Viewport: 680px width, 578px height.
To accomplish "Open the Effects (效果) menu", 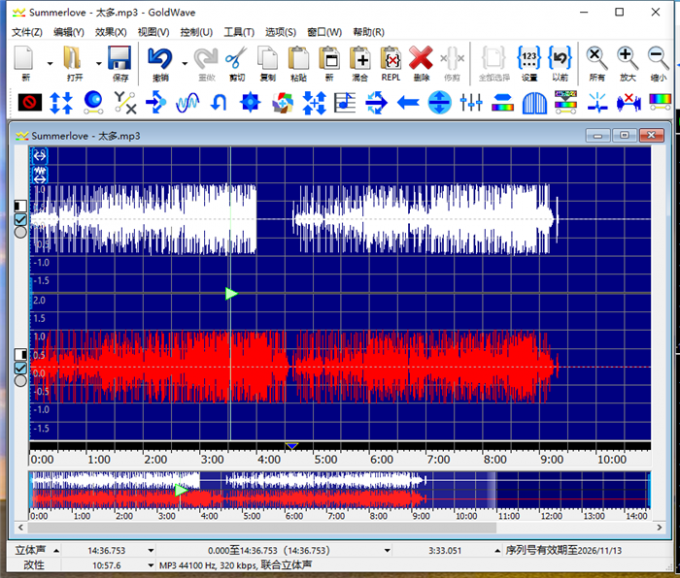I will point(110,32).
